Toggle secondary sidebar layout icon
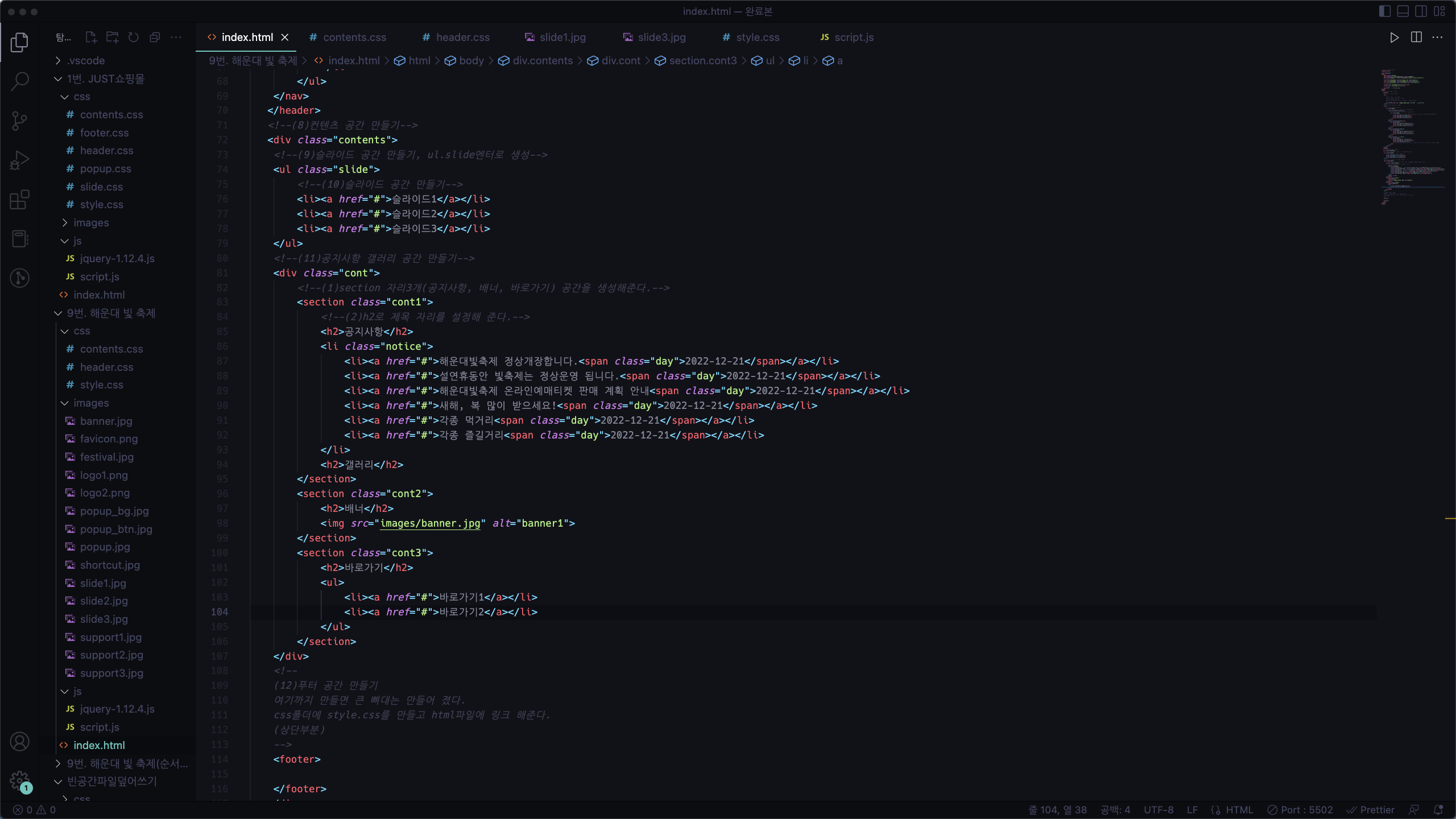This screenshot has width=1456, height=819. point(1421,11)
